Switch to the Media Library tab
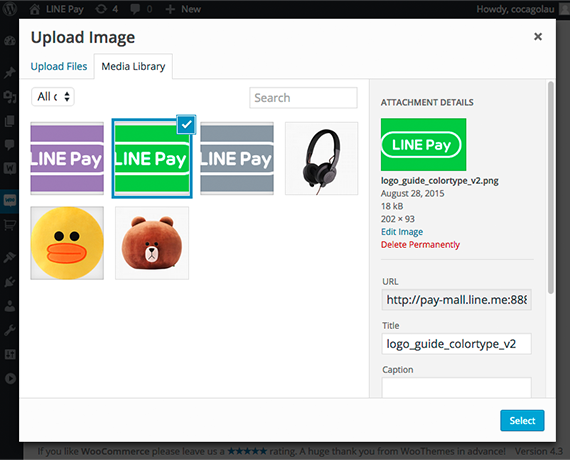570x460 pixels. pyautogui.click(x=133, y=66)
